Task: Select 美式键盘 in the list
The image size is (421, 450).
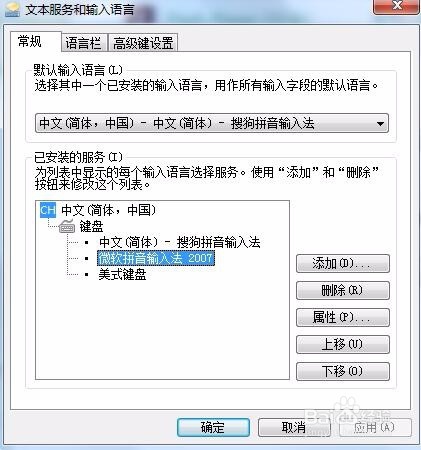Action: coord(122,274)
